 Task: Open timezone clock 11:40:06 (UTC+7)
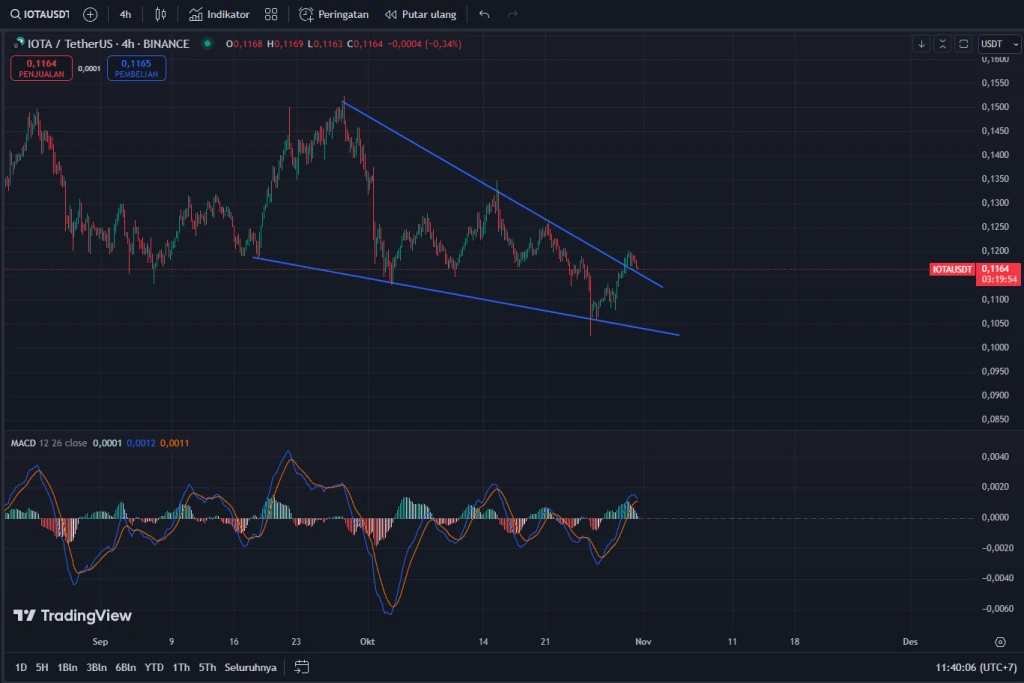click(976, 667)
